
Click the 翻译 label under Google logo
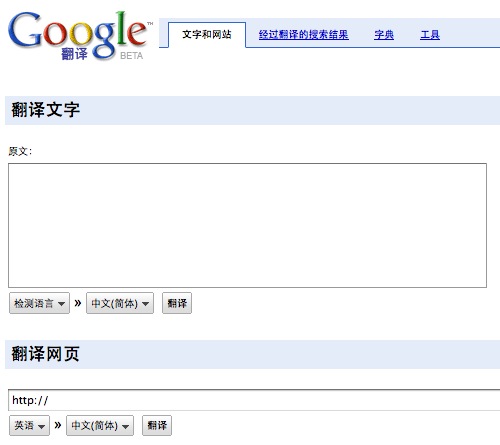coord(74,54)
